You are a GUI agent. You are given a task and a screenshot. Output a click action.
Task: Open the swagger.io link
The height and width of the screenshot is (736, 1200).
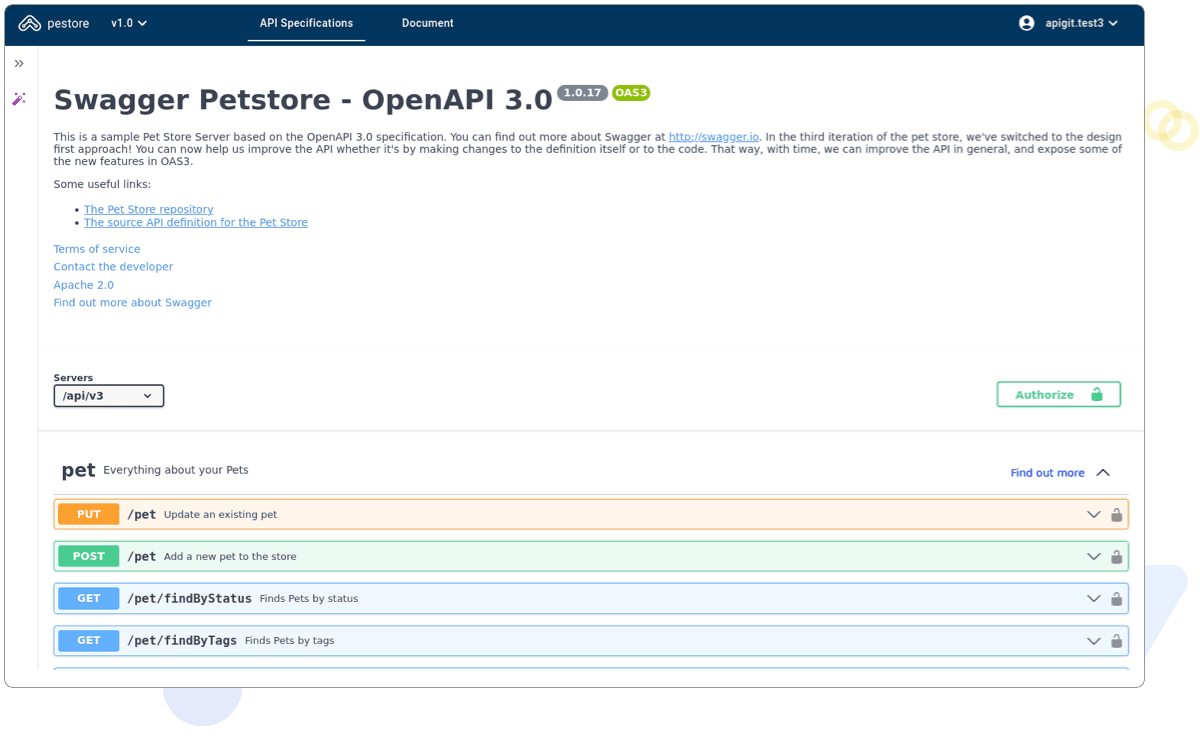[714, 137]
